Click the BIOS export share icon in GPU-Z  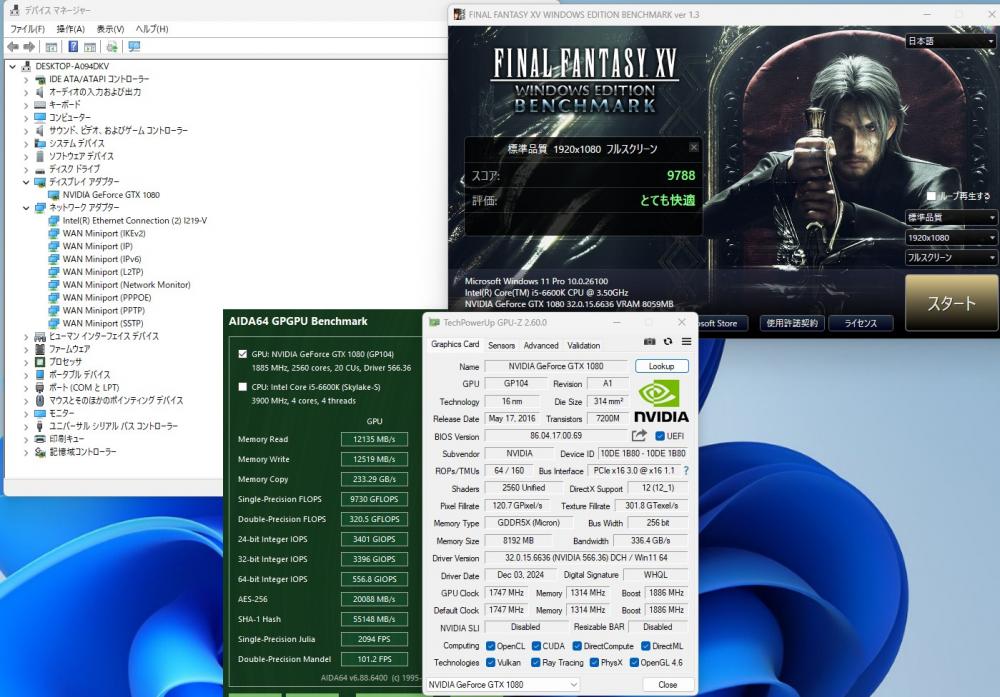tap(639, 436)
